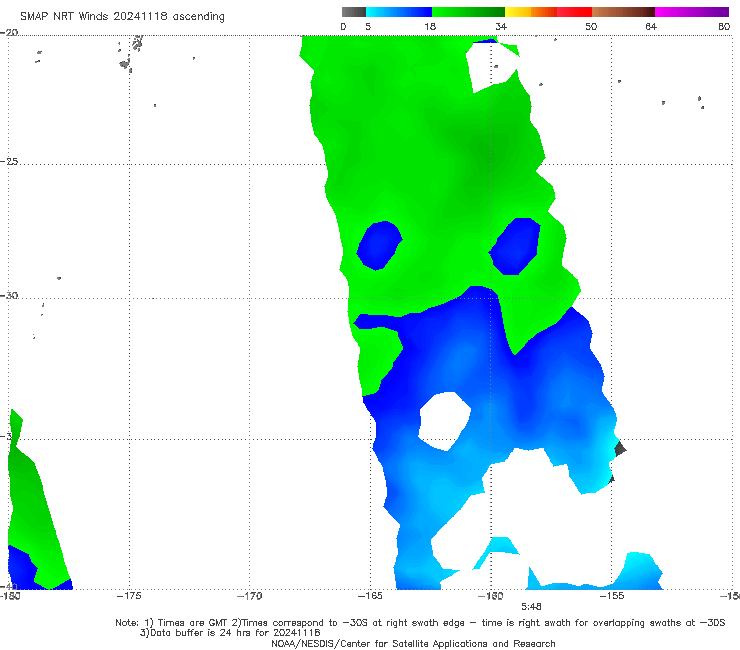Click the longitude label '-170'
Screen dimensions: 740x650
pos(249,596)
